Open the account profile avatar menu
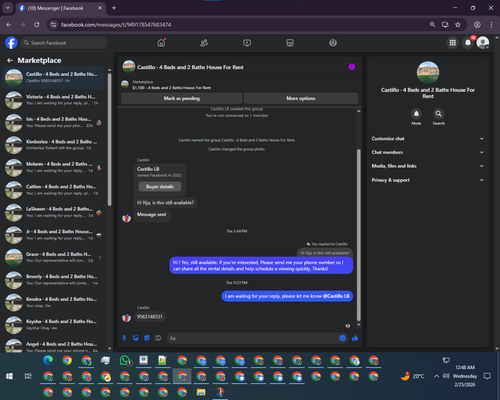 [x=483, y=43]
